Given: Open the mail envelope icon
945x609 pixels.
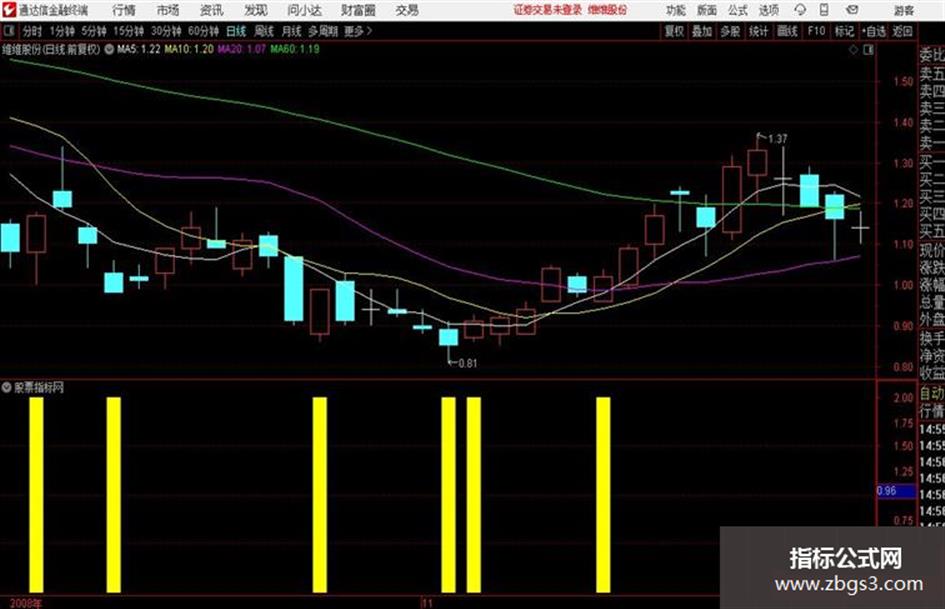Looking at the screenshot, I should (x=852, y=10).
